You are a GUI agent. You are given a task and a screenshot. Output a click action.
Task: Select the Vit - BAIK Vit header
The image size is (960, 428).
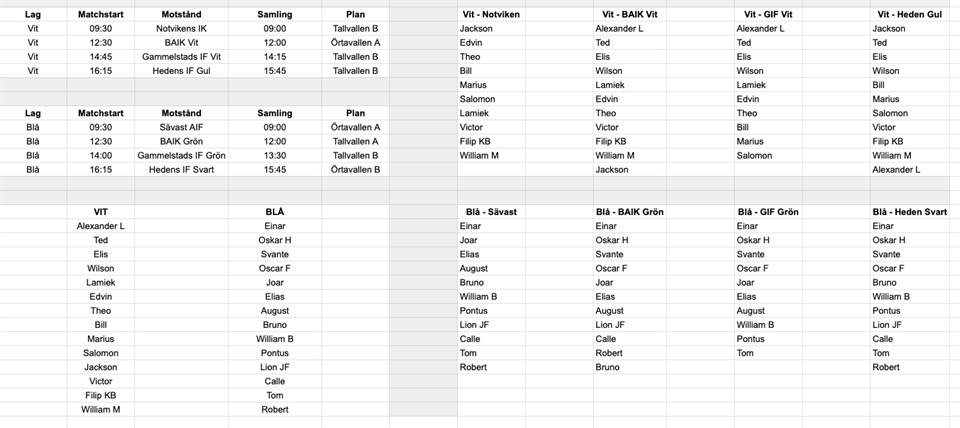(631, 15)
